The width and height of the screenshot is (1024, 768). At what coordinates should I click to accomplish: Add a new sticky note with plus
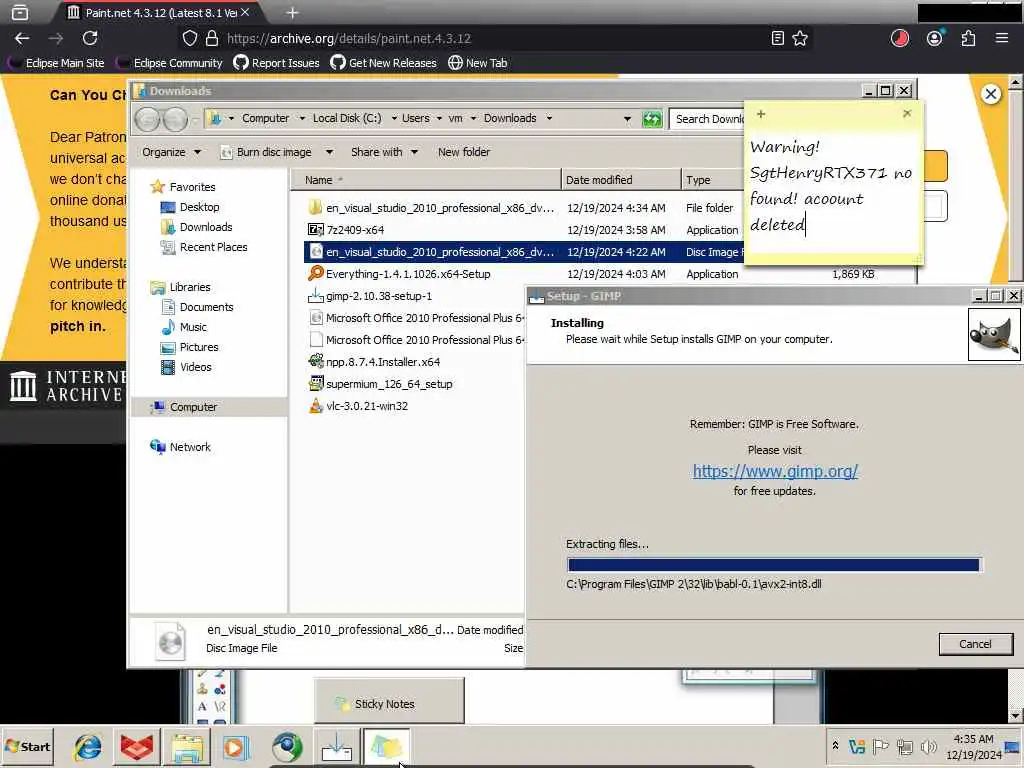761,114
